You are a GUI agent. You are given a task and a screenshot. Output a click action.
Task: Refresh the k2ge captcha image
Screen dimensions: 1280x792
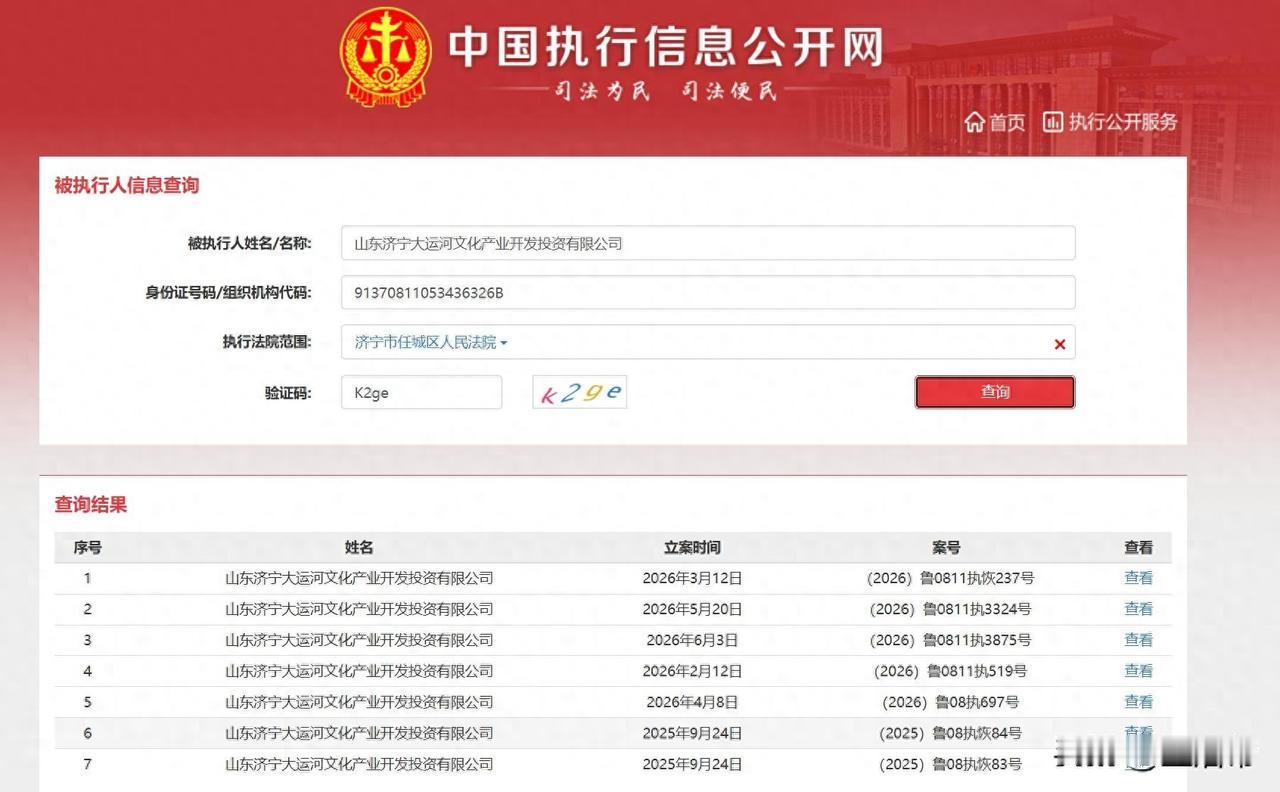[580, 392]
